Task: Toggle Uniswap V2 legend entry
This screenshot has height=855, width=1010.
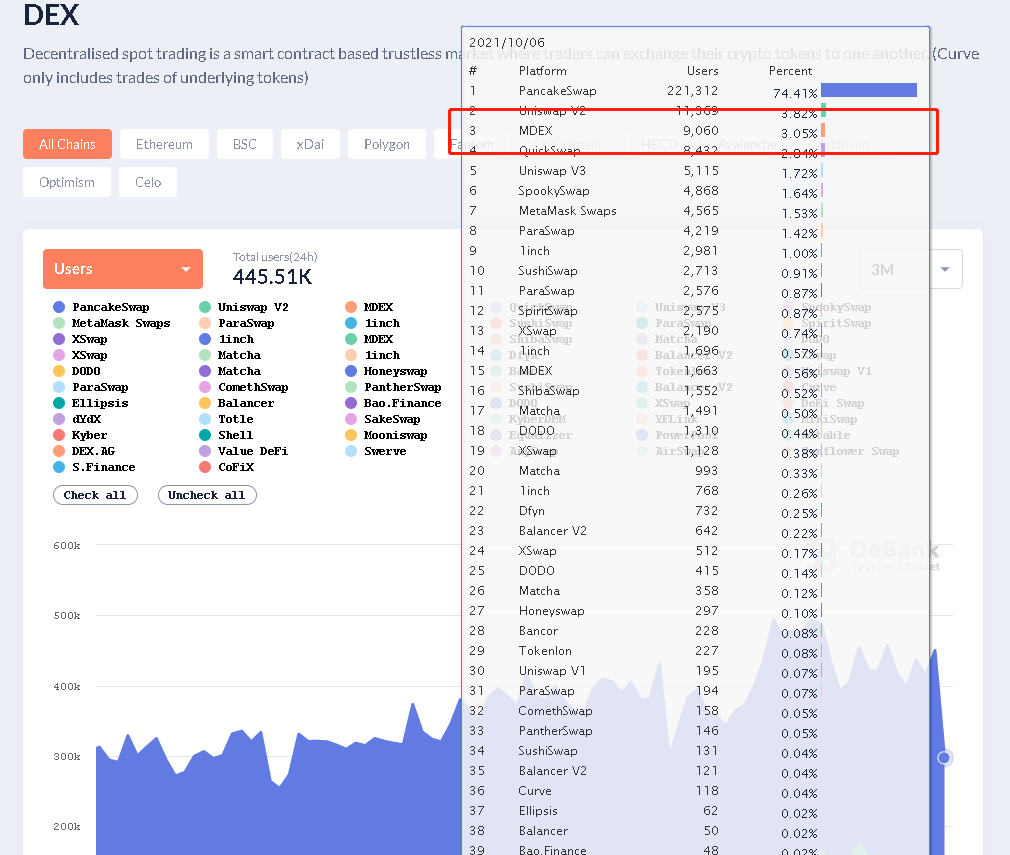Action: (x=243, y=307)
